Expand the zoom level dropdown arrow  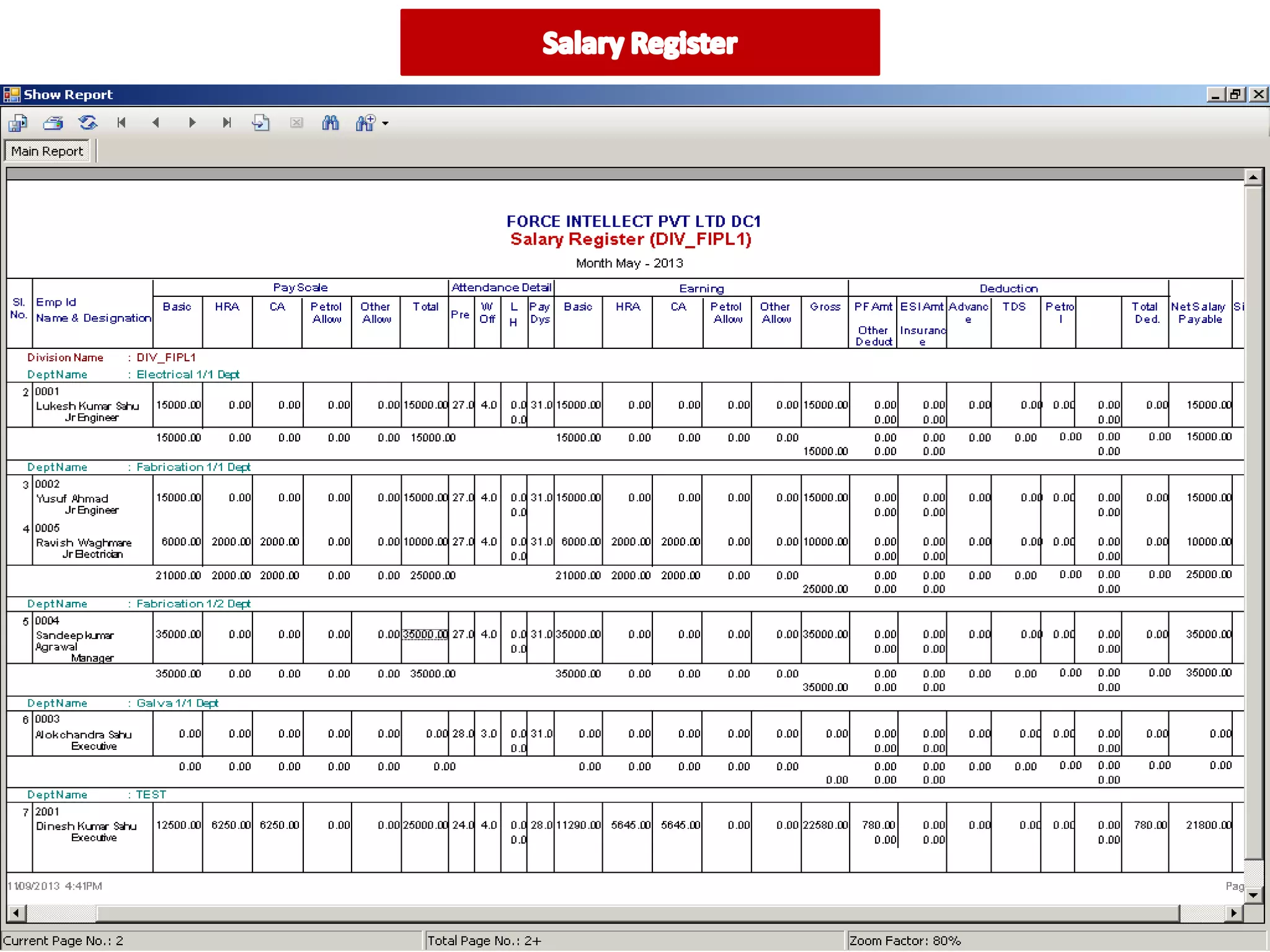click(x=386, y=123)
